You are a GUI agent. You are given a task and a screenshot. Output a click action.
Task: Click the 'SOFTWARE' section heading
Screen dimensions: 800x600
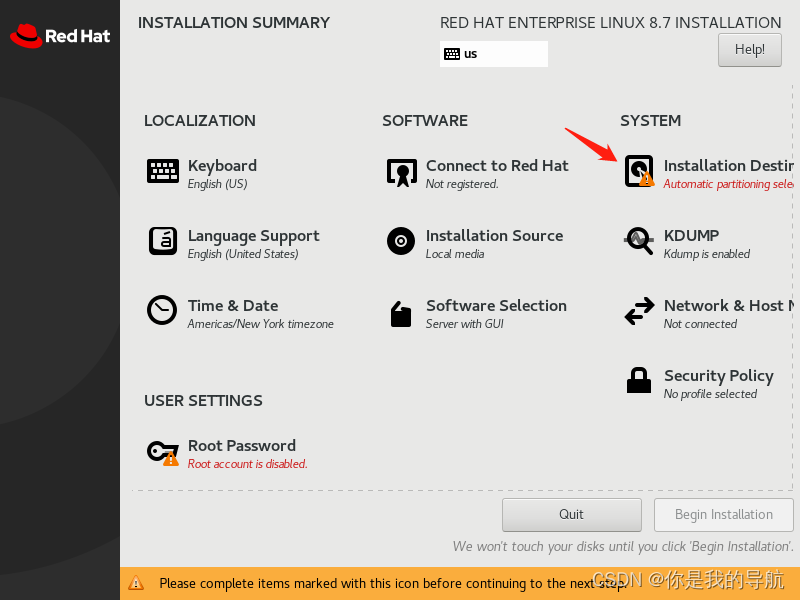pos(424,121)
